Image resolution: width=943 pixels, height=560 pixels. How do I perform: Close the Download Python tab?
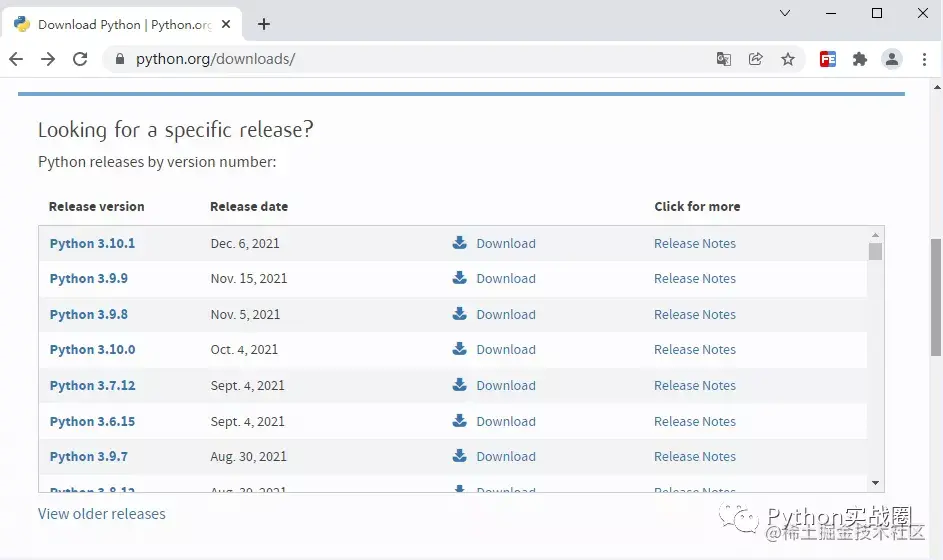226,24
